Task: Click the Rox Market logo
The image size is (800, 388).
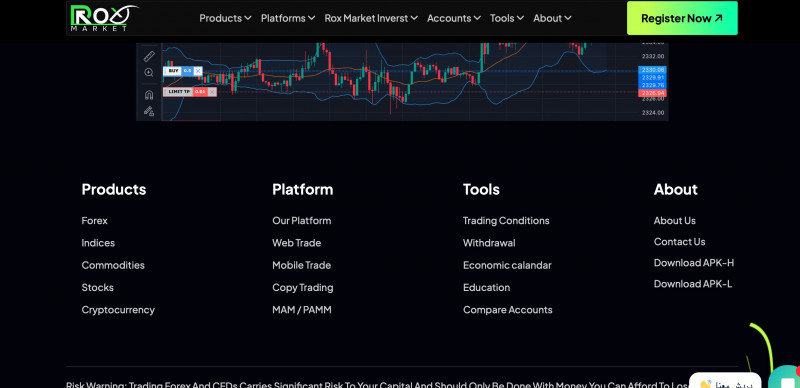Action: coord(104,18)
